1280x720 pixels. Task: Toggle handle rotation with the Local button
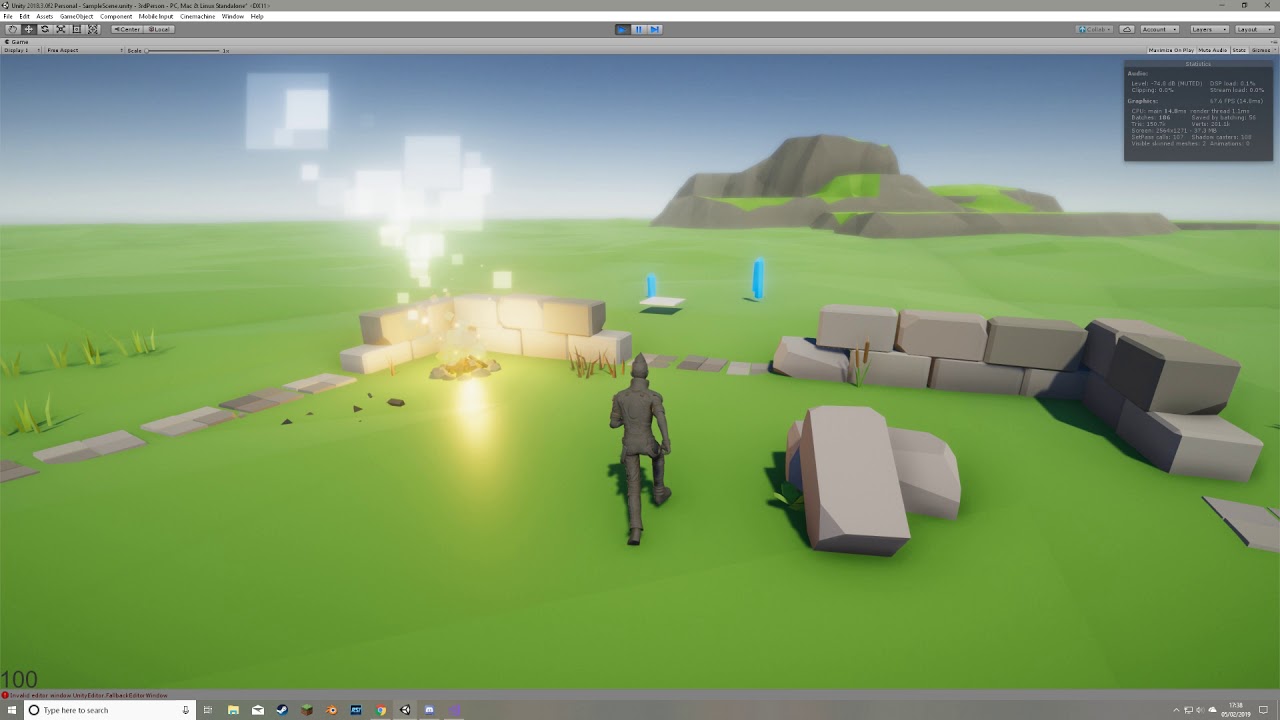(x=159, y=29)
